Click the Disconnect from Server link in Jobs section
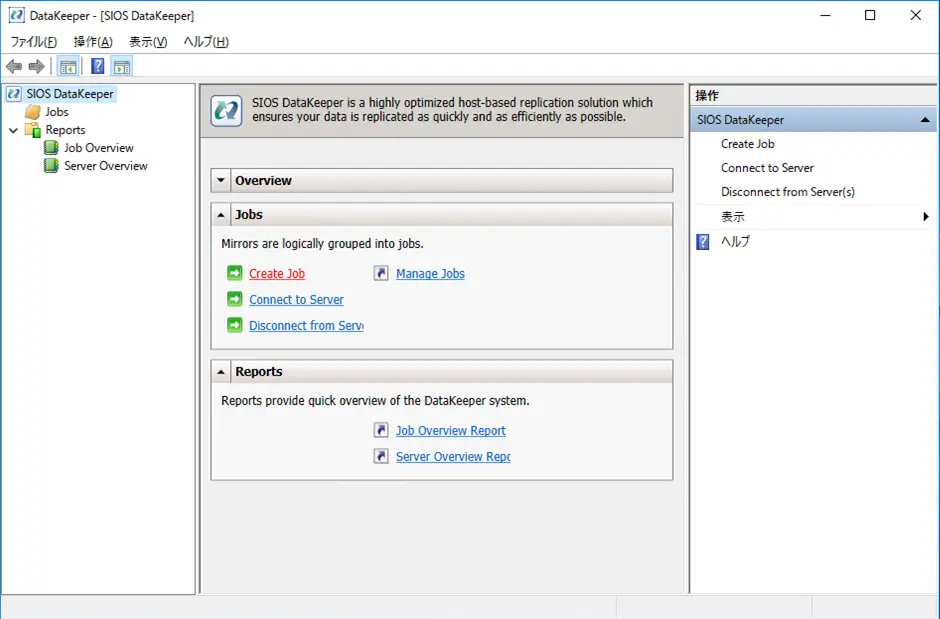Image resolution: width=940 pixels, height=619 pixels. pos(306,325)
